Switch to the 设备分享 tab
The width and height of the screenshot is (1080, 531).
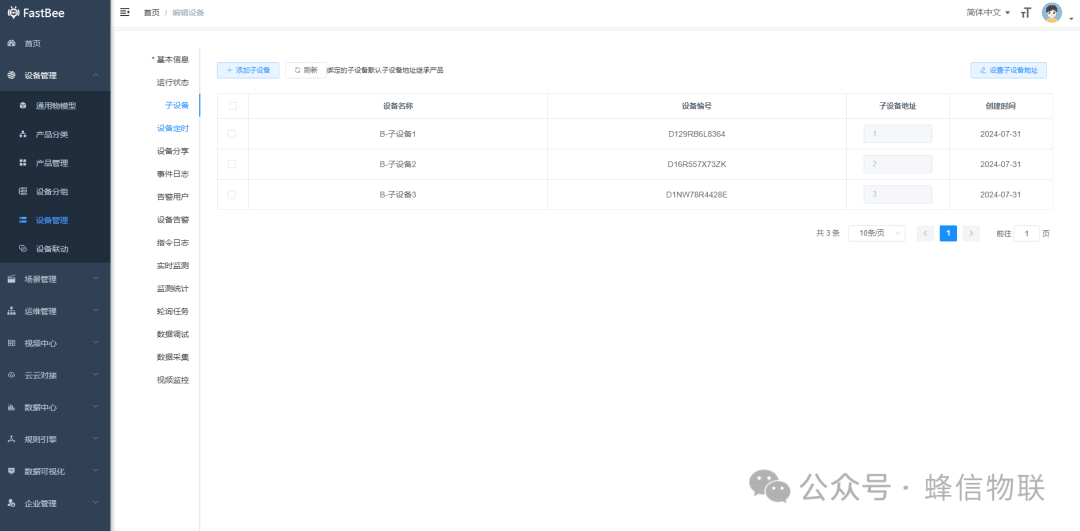click(172, 151)
